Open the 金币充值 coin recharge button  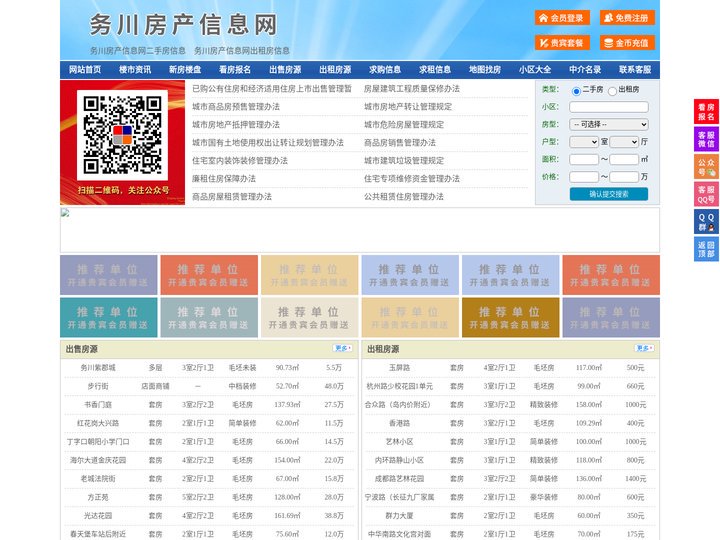point(627,43)
